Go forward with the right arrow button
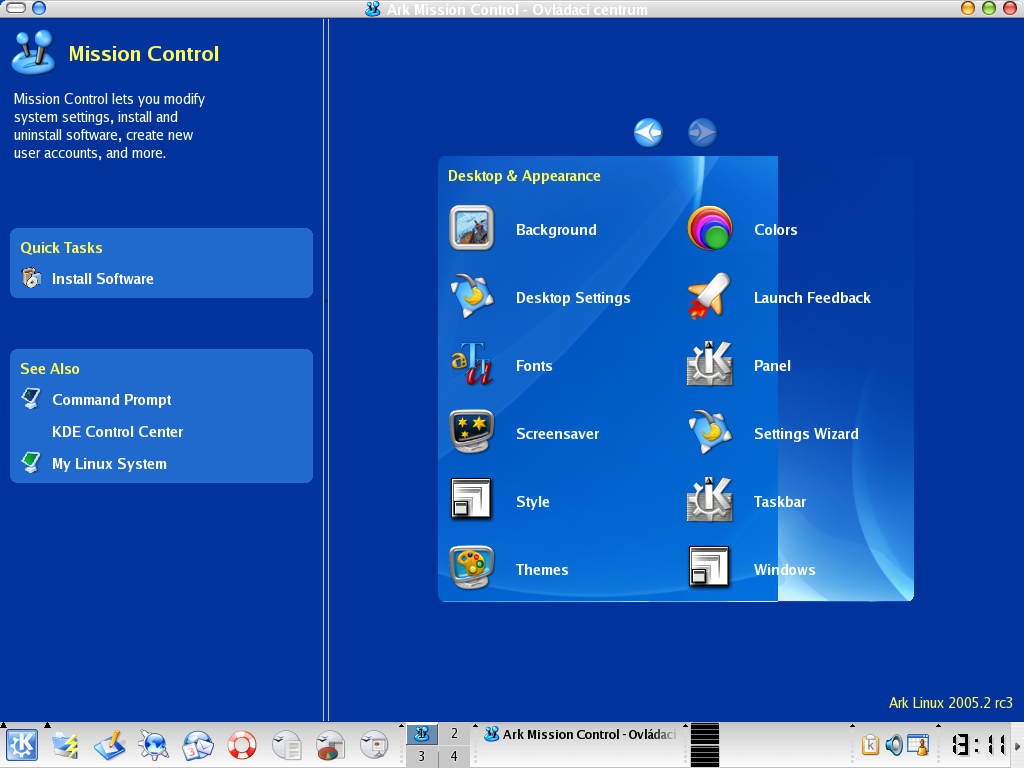This screenshot has width=1024, height=768. [x=703, y=133]
